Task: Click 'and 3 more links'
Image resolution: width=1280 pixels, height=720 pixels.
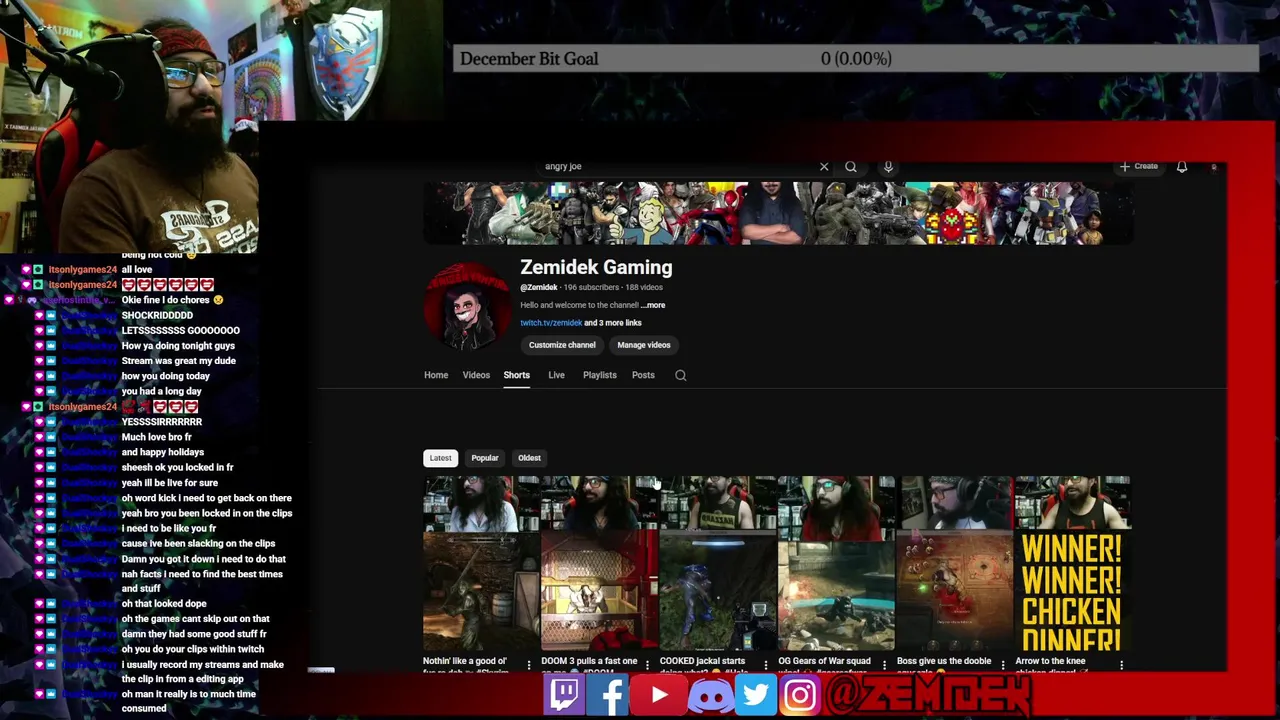Action: (613, 323)
